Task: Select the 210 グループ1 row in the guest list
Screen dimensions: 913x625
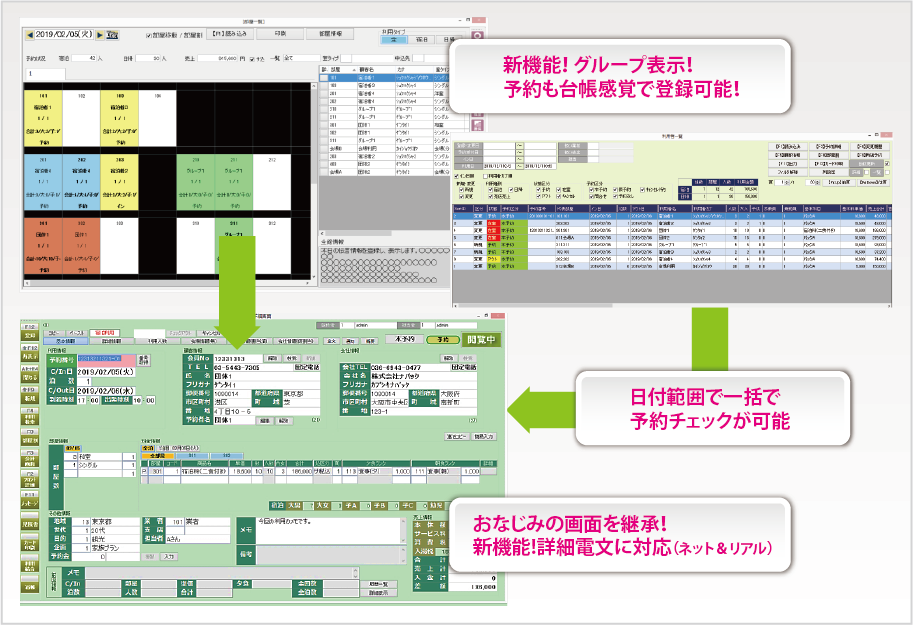Action: point(393,109)
